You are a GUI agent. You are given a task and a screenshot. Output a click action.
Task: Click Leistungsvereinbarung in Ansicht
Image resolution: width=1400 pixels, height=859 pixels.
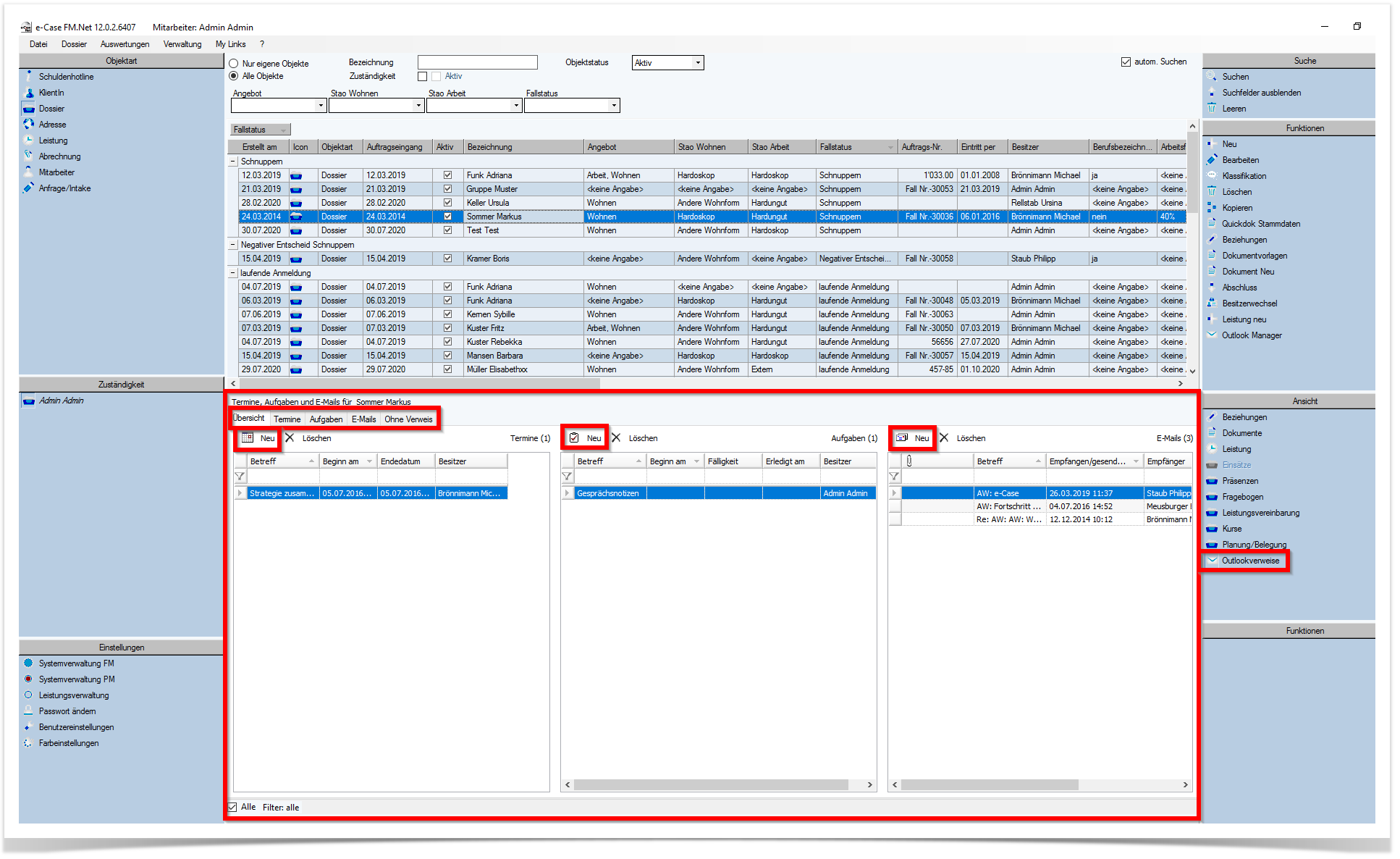point(1260,513)
